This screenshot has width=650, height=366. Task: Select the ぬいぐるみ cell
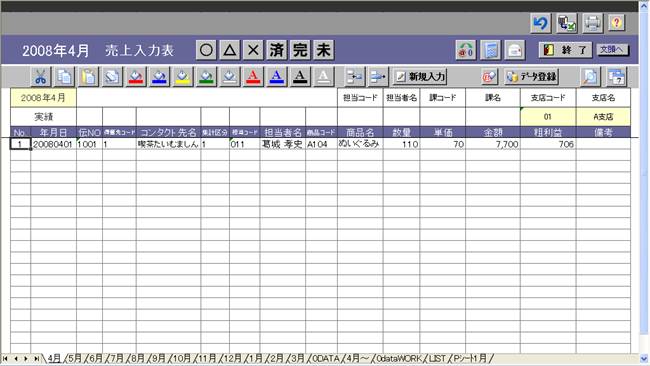click(x=360, y=144)
